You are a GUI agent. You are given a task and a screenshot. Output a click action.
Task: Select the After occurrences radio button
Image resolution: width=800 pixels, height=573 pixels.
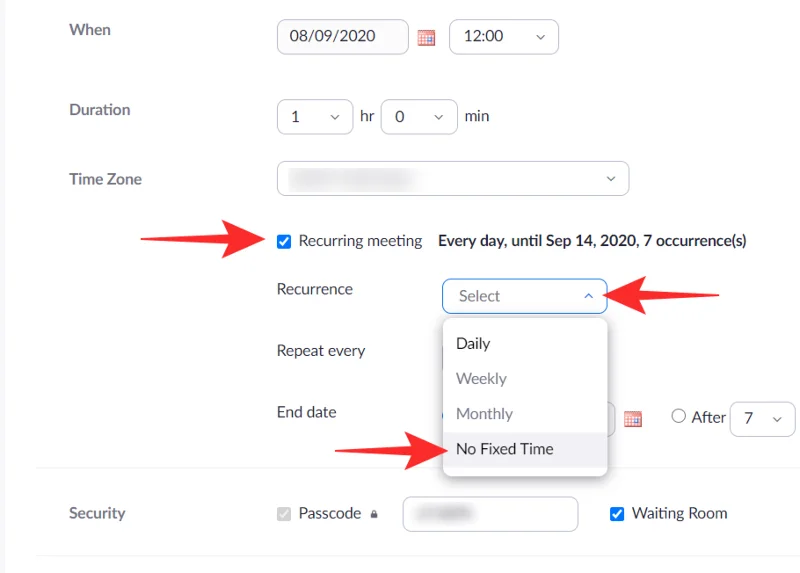tap(679, 417)
